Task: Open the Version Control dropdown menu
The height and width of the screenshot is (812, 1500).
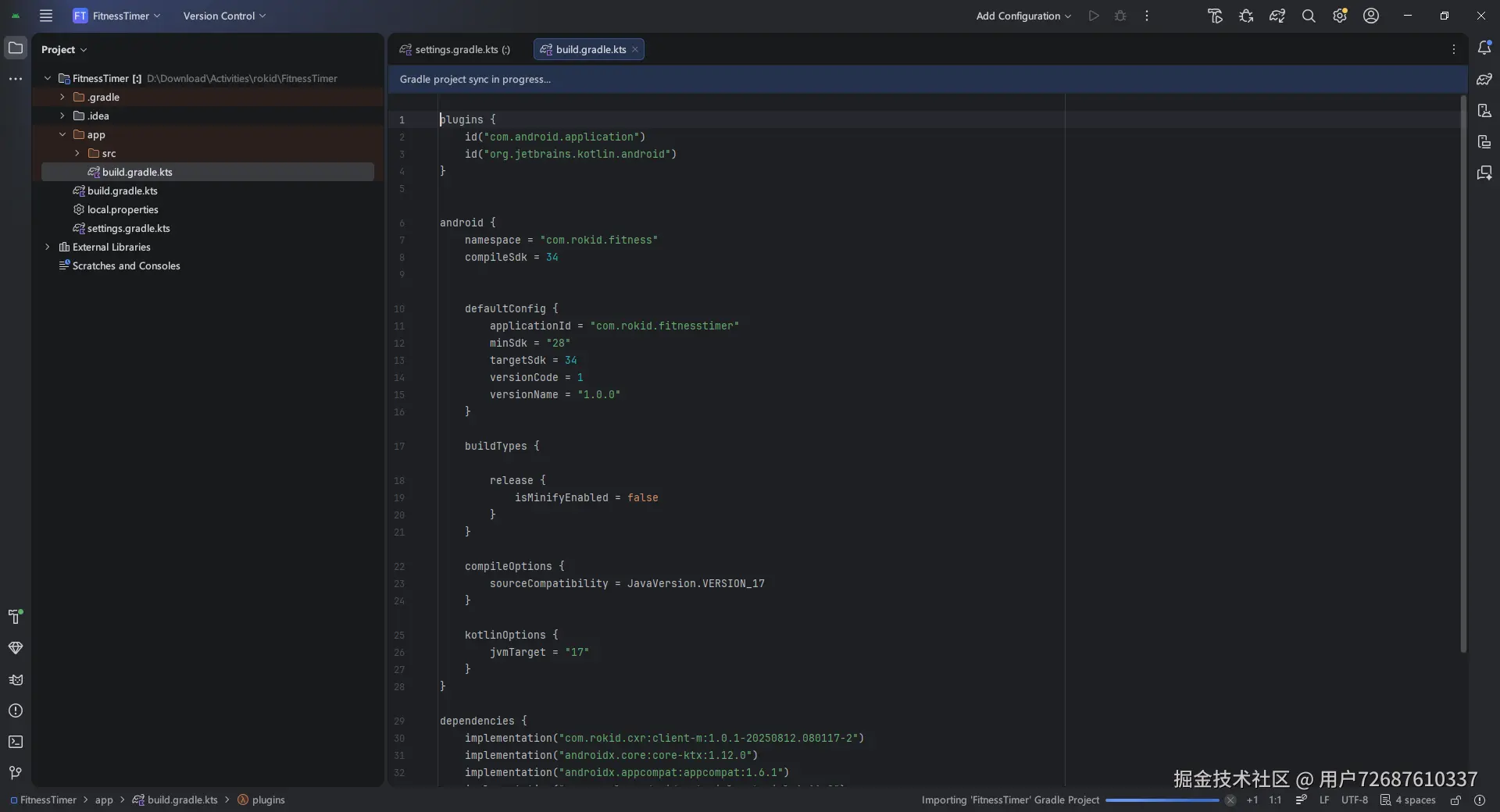Action: click(x=224, y=16)
